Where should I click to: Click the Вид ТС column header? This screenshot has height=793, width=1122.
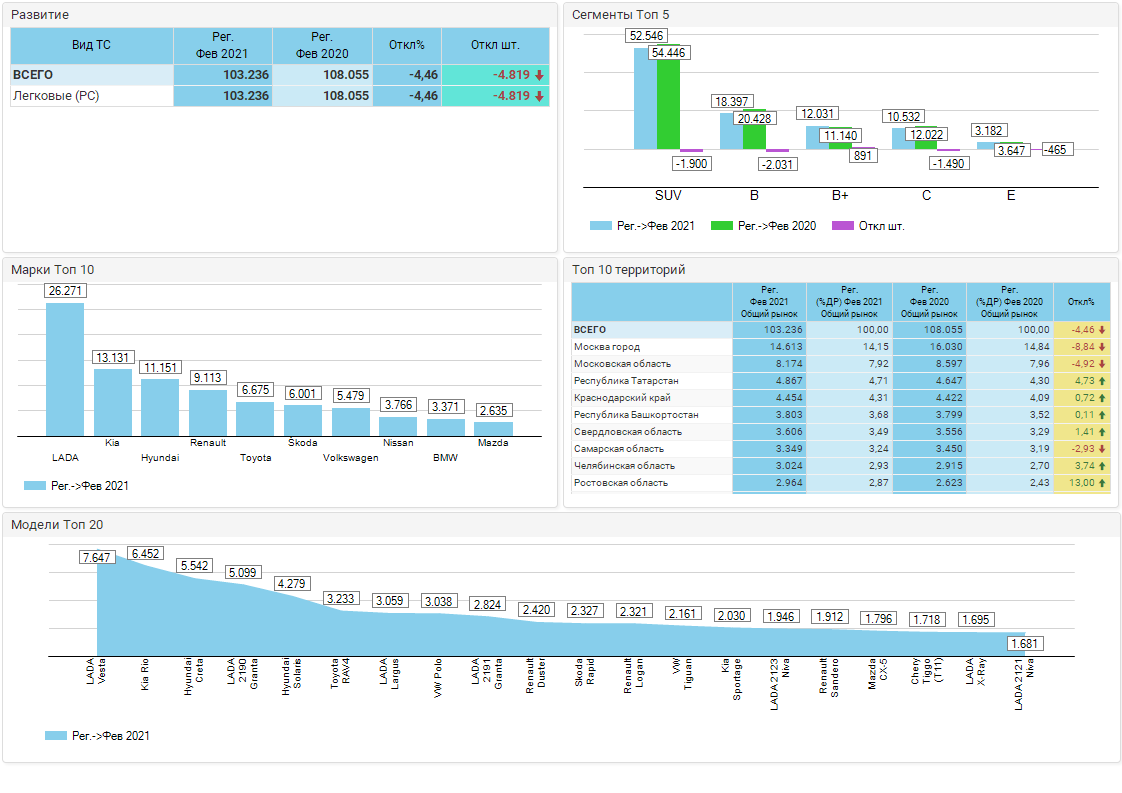pos(91,45)
